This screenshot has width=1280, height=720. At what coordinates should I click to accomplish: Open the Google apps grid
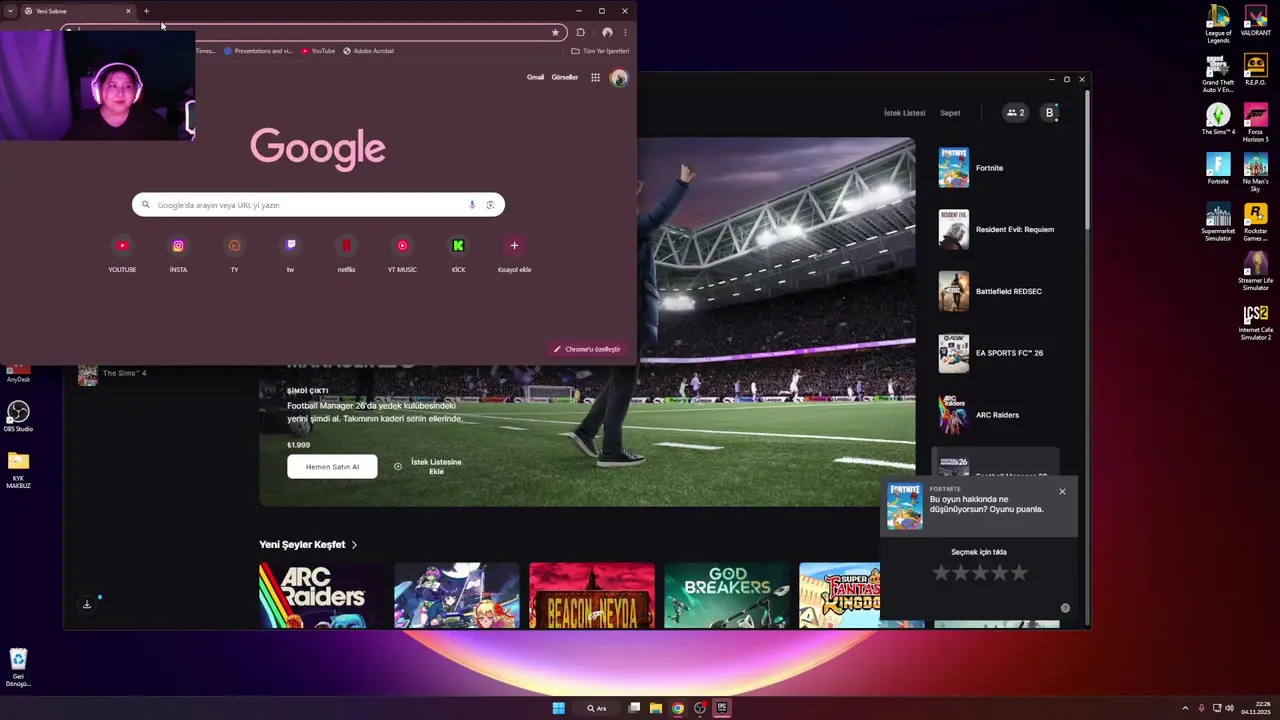click(x=595, y=77)
